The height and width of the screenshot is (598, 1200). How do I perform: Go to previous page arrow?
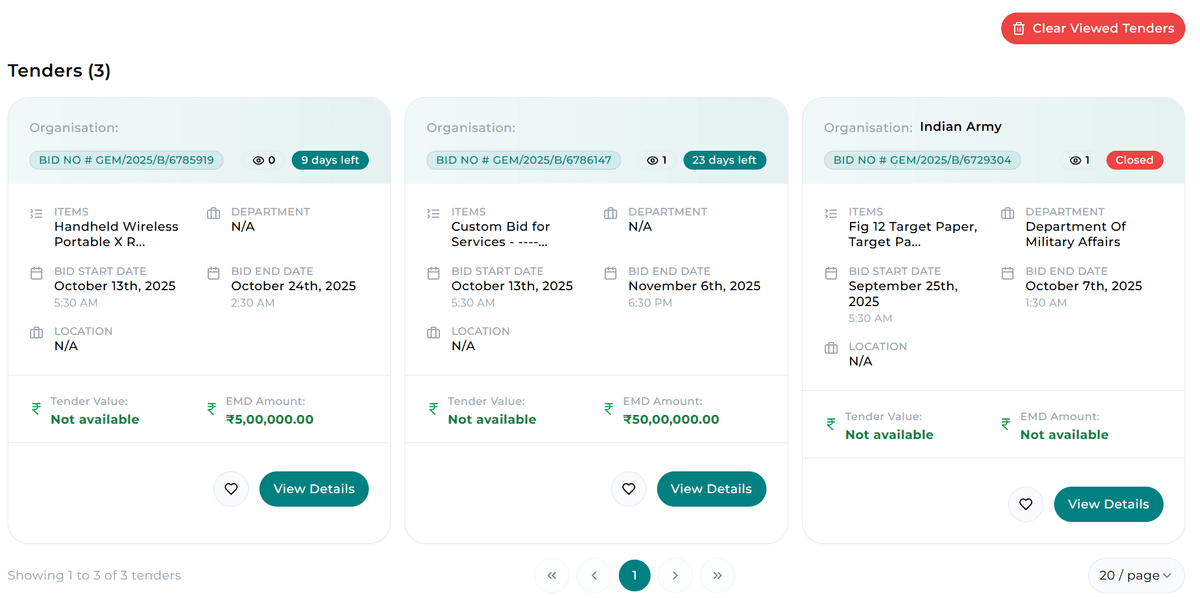(593, 575)
